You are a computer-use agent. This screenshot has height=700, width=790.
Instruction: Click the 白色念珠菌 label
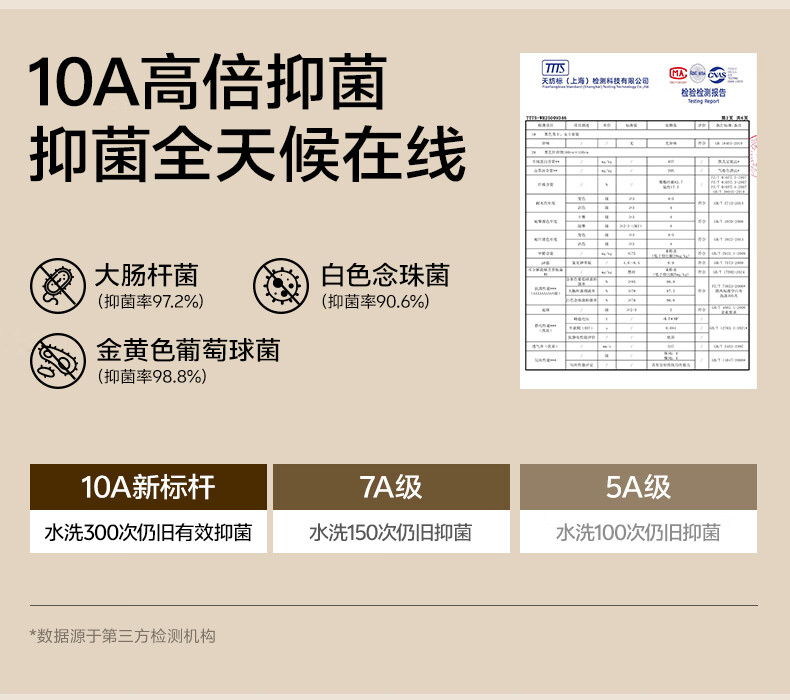pos(385,275)
